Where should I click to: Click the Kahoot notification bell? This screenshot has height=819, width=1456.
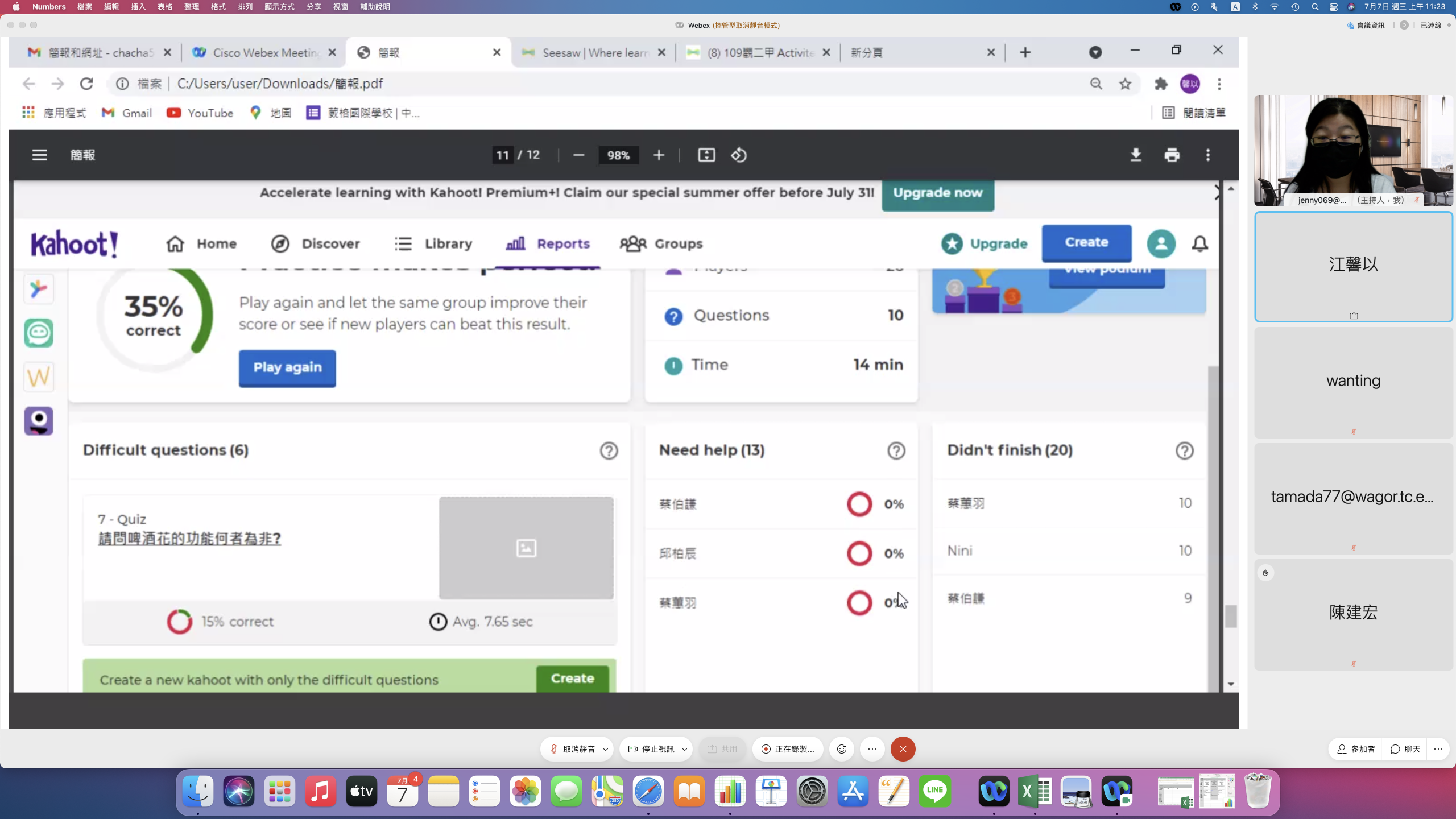(x=1199, y=243)
